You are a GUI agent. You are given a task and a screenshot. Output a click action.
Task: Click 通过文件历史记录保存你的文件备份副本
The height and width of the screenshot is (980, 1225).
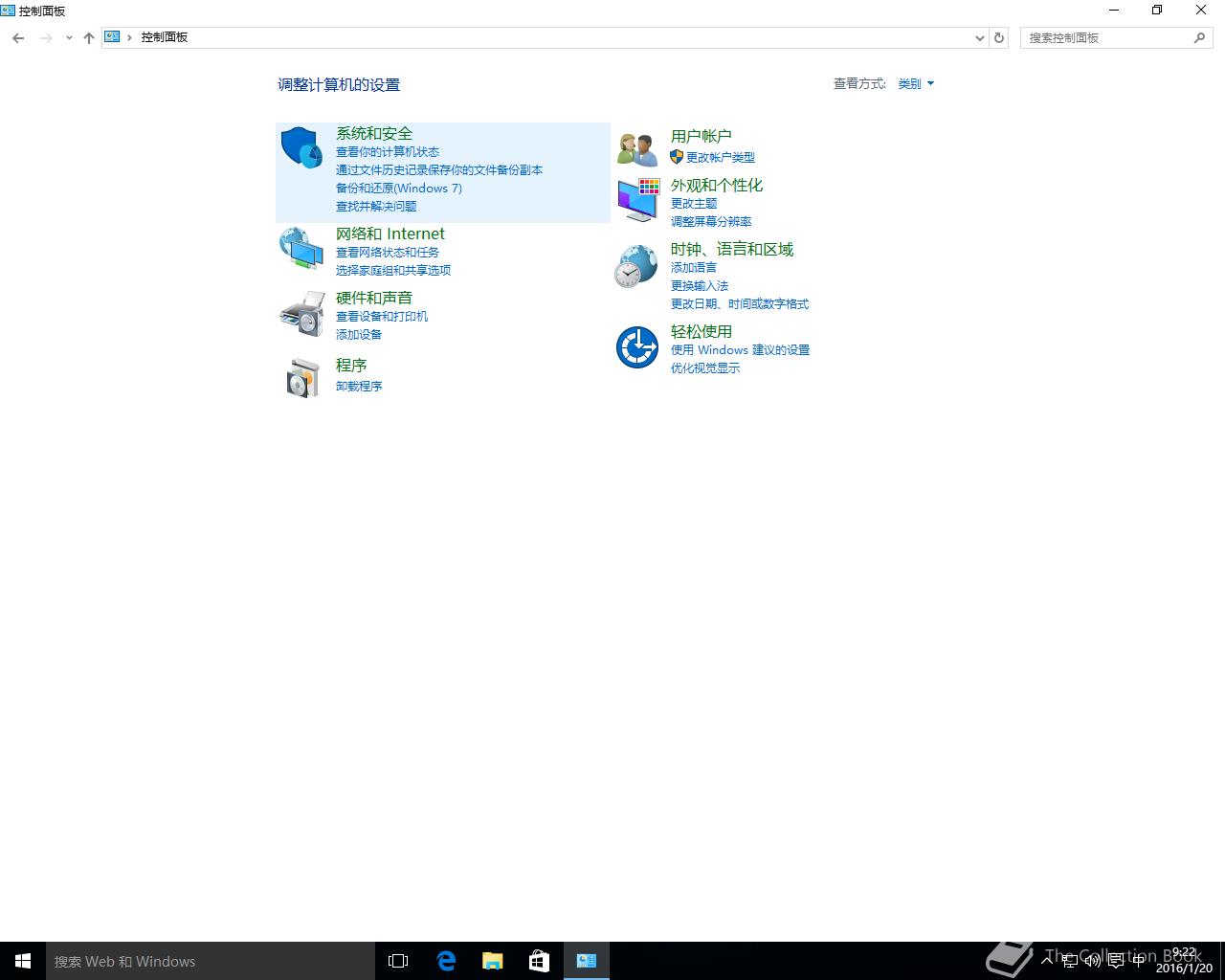pos(439,170)
